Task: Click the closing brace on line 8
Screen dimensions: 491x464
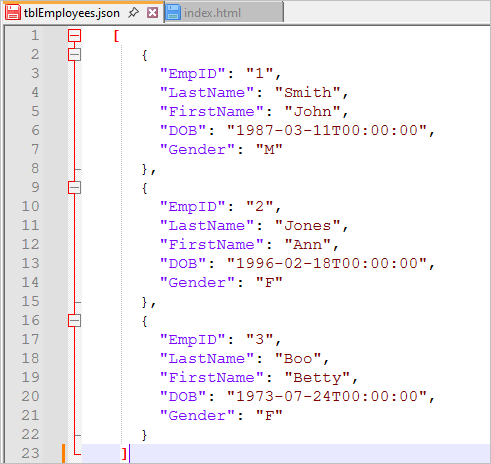Action: (x=144, y=169)
